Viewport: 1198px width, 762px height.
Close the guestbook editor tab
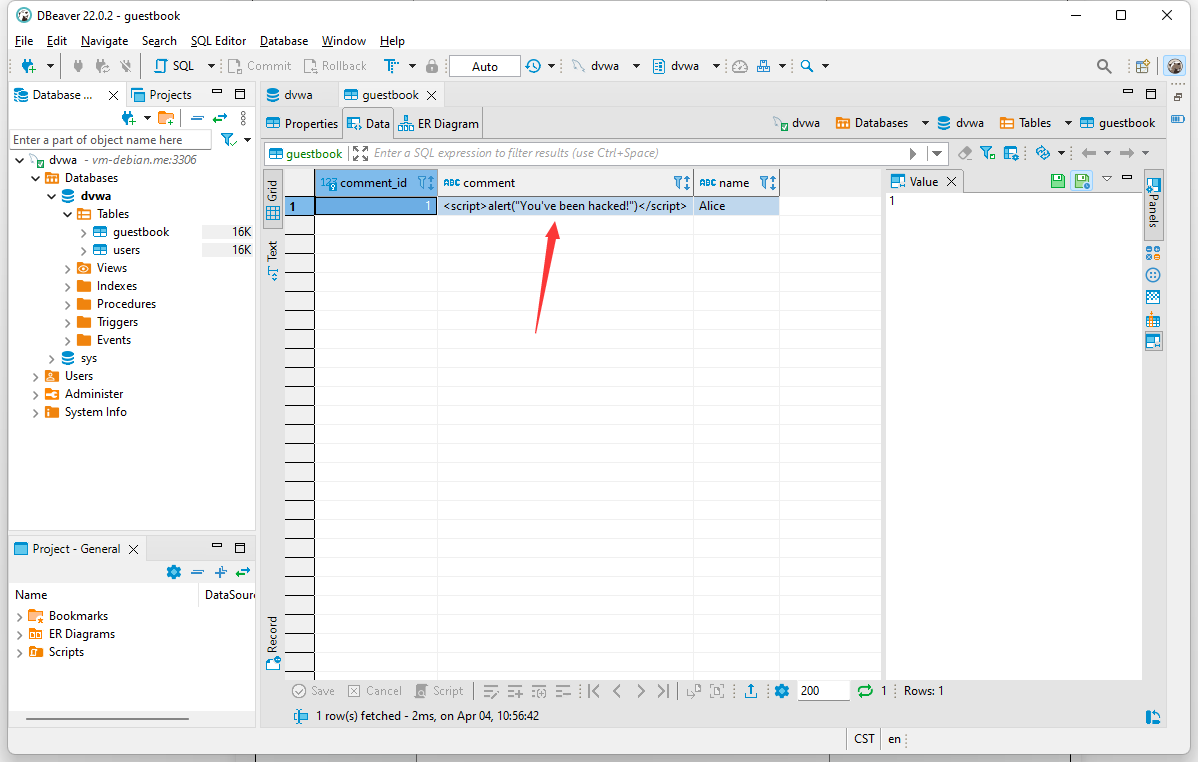[432, 95]
